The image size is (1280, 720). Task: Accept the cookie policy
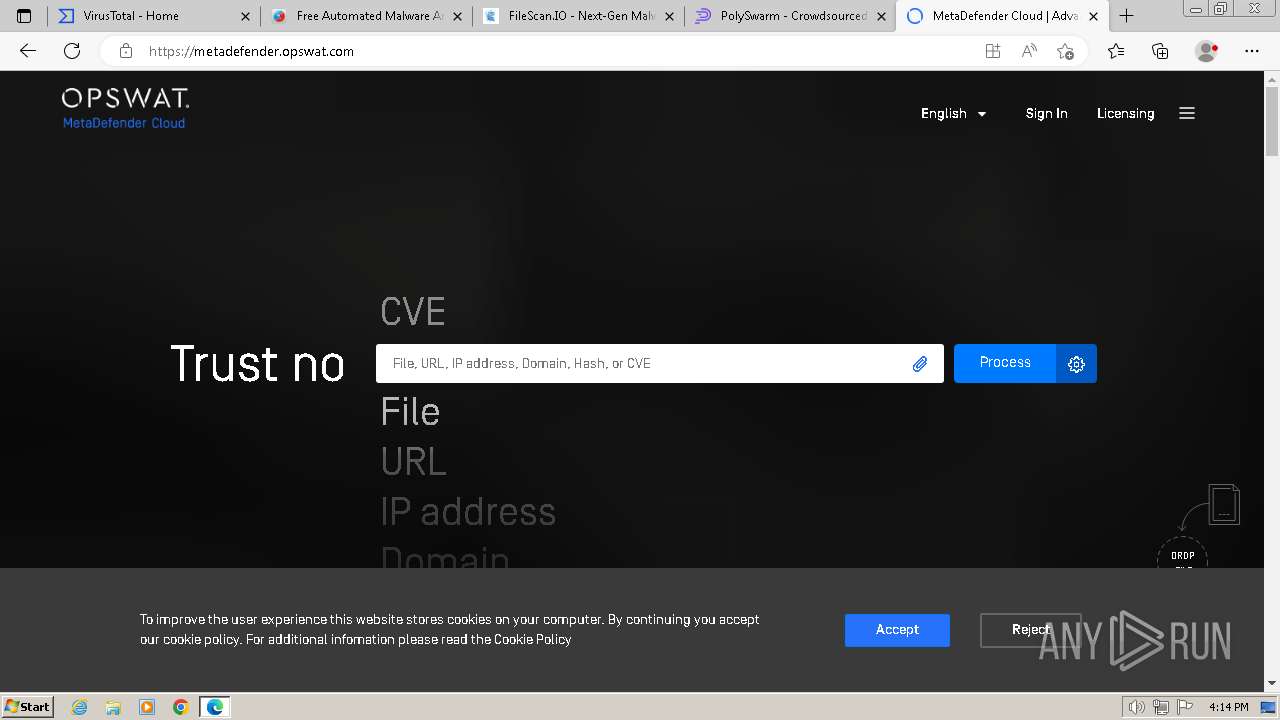[x=897, y=630]
